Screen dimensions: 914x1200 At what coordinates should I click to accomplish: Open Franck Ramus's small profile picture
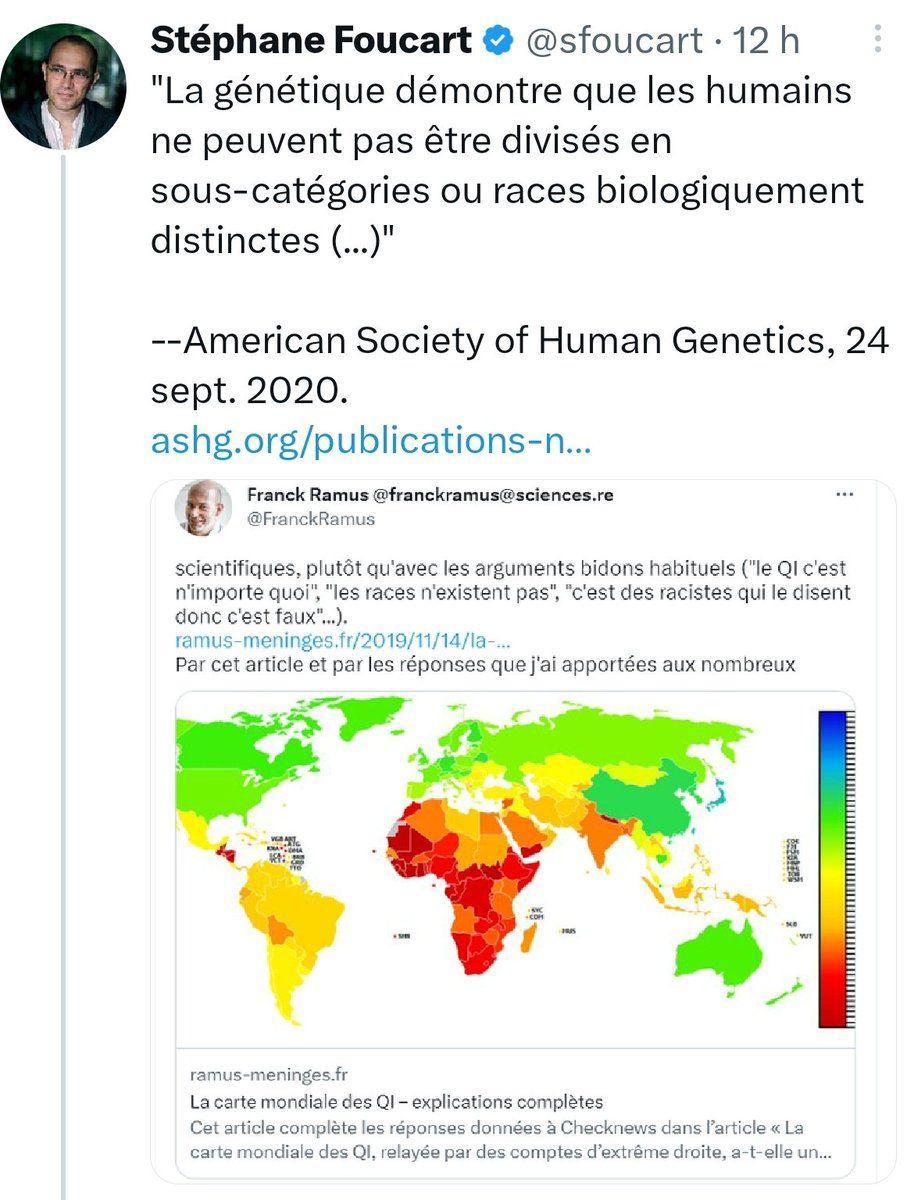pos(203,508)
